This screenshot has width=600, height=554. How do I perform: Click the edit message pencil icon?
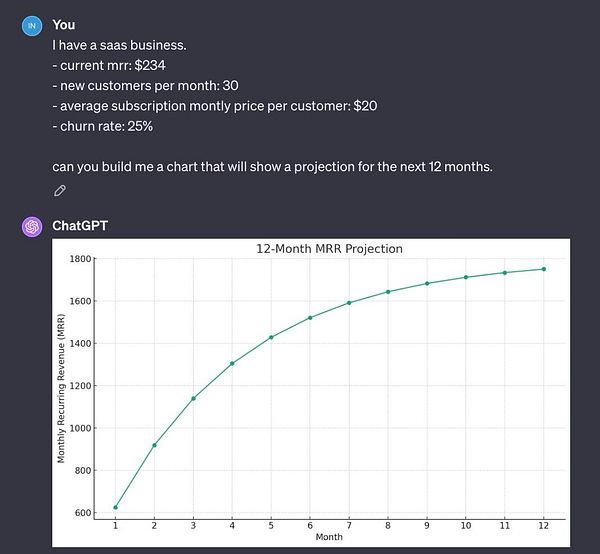pos(60,190)
